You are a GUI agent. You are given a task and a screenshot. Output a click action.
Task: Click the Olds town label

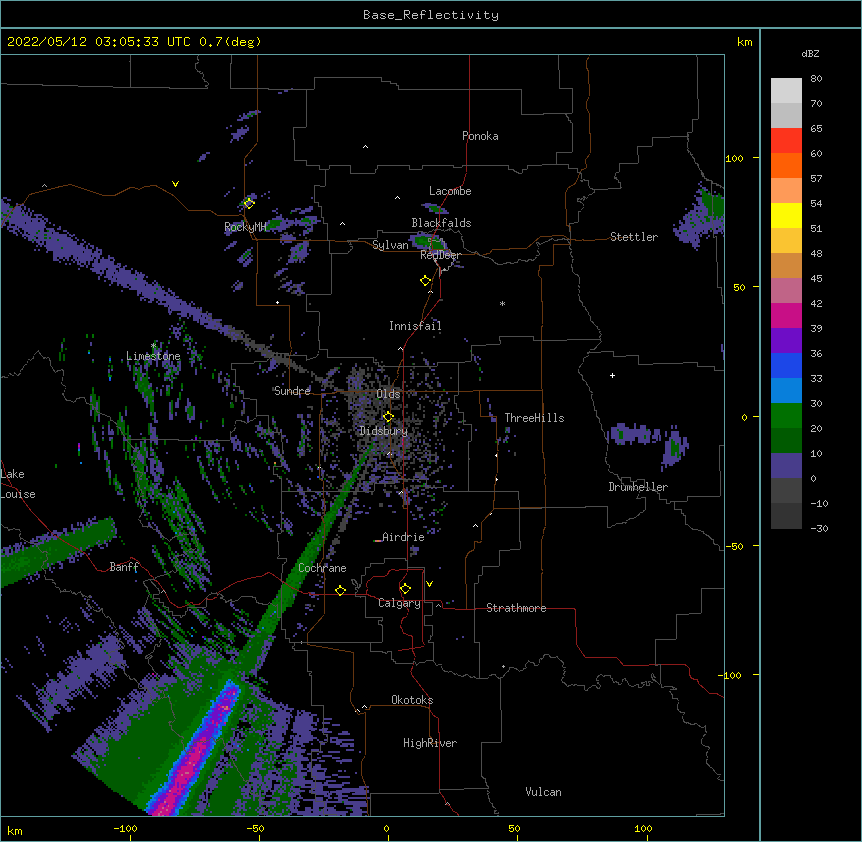point(388,394)
